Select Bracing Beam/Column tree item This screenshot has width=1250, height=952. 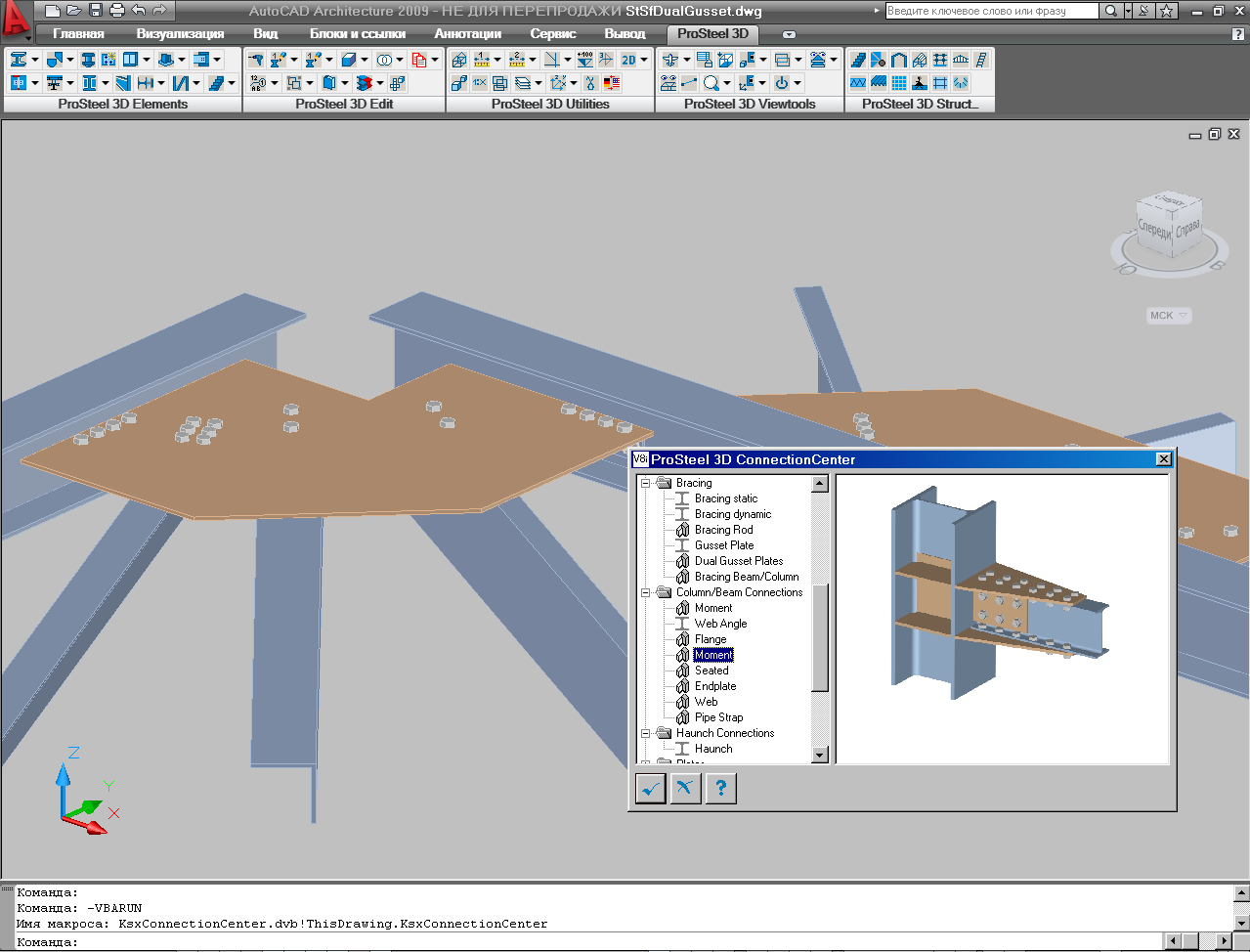tap(747, 577)
